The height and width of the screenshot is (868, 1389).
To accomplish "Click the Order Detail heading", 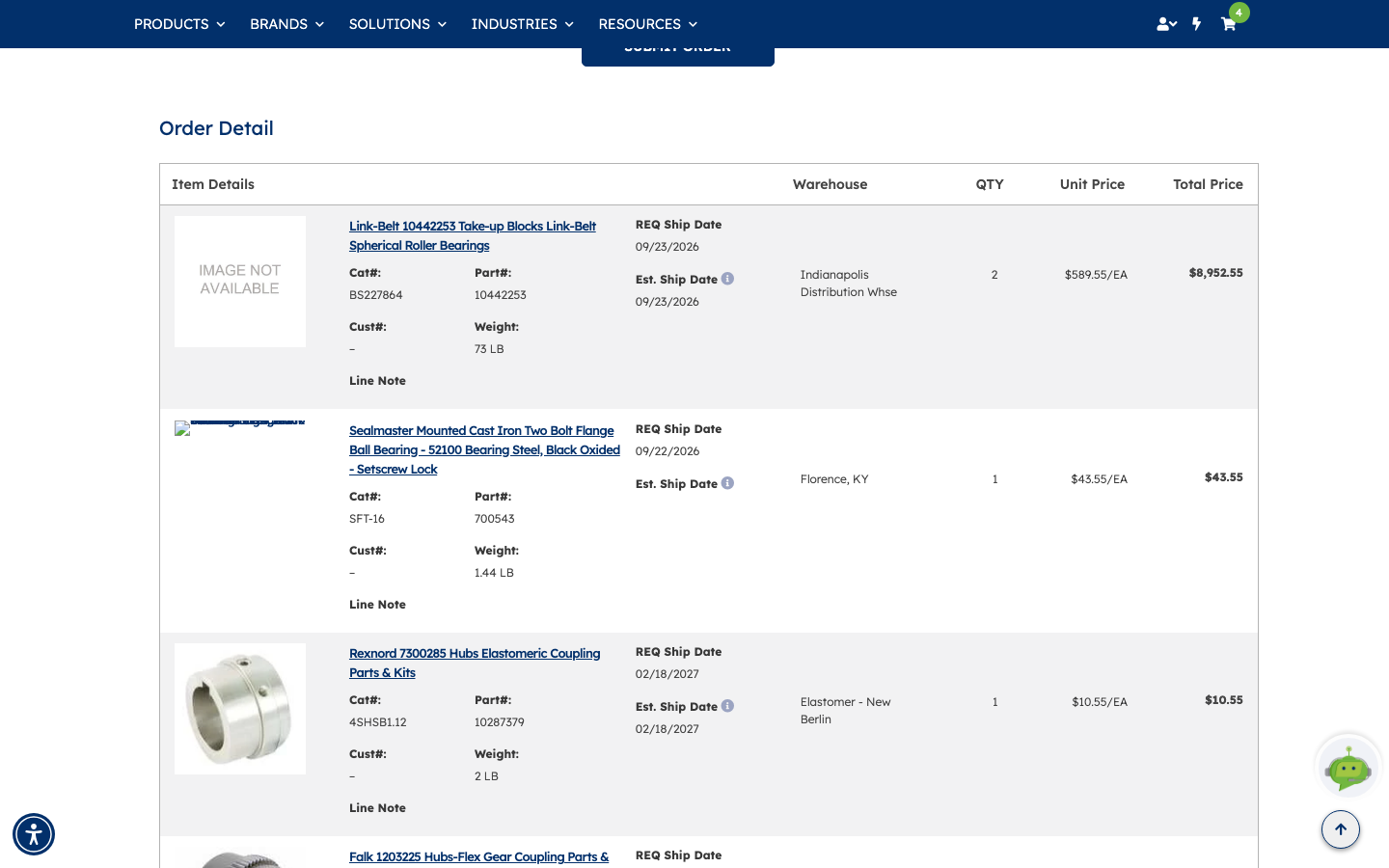I will tap(216, 128).
